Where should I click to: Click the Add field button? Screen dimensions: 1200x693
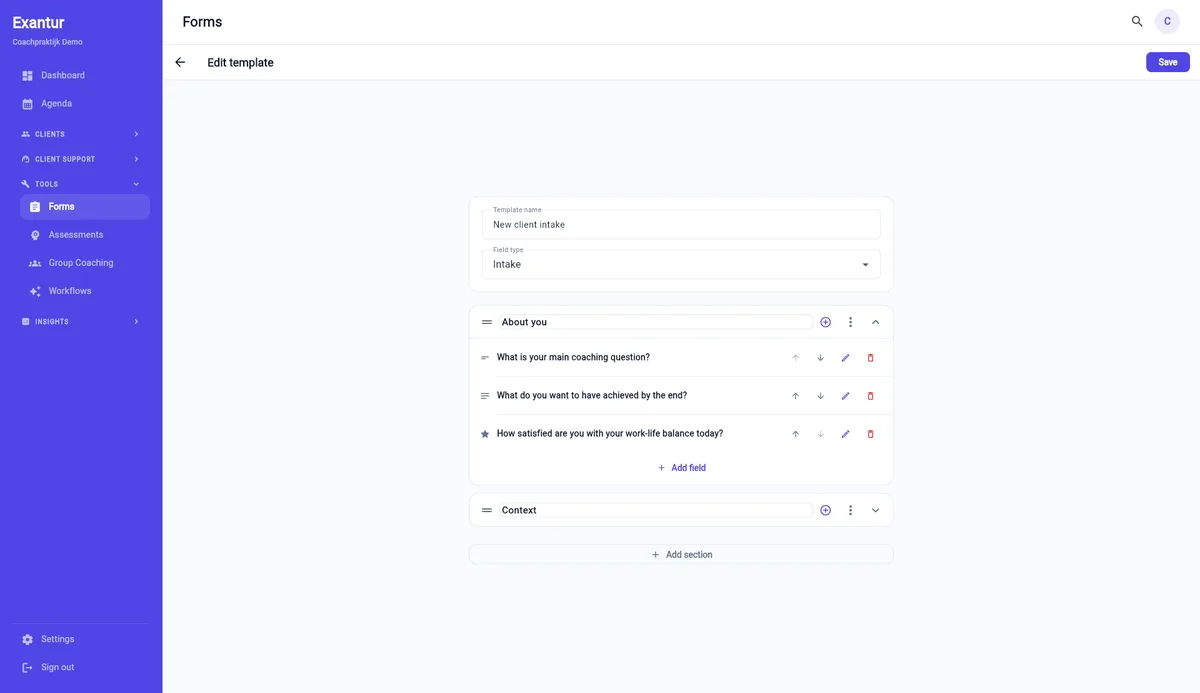pos(681,468)
